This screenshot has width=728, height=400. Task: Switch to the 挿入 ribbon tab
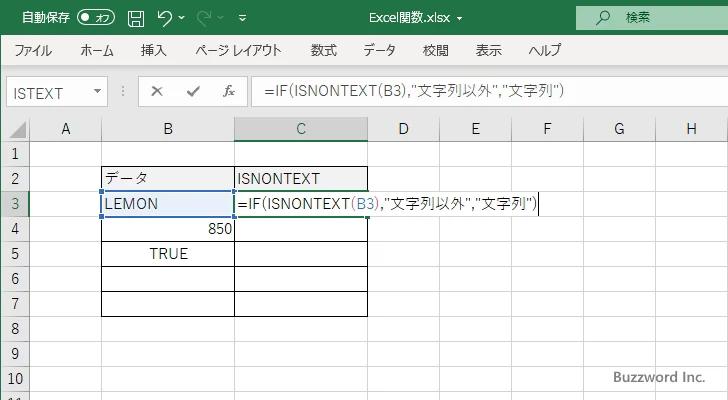tap(154, 50)
